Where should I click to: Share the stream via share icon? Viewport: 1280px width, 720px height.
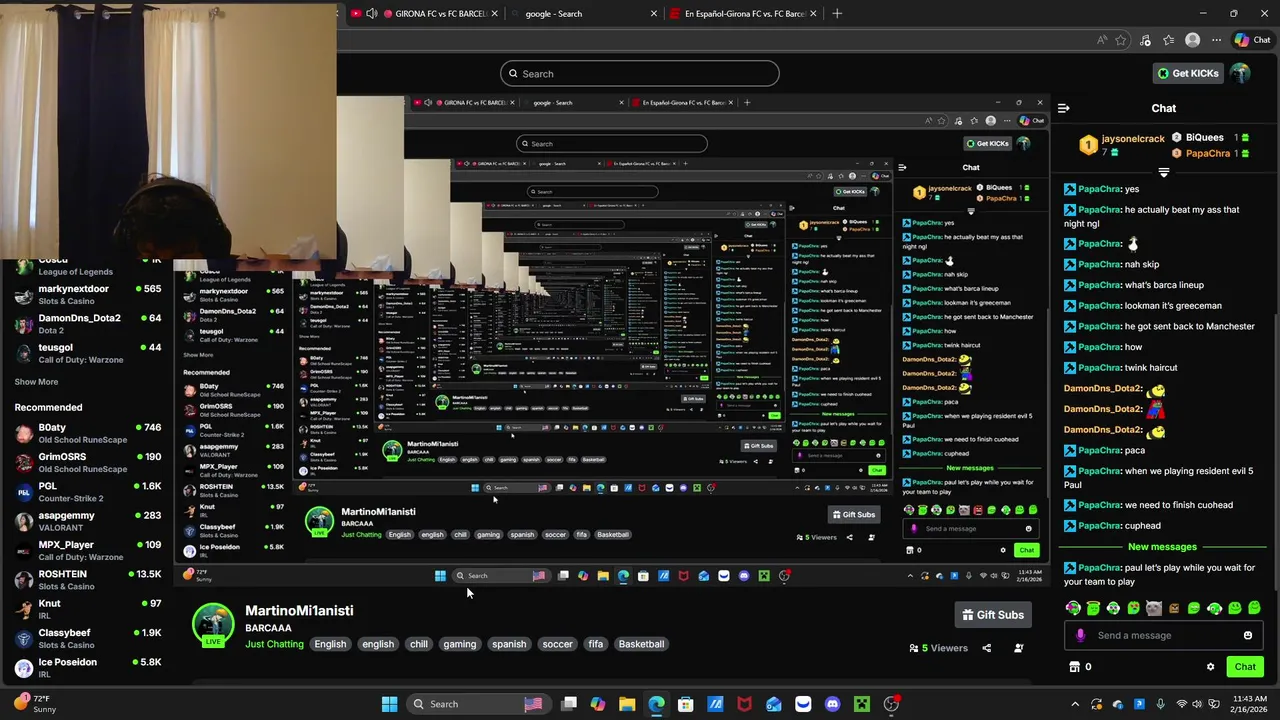pyautogui.click(x=986, y=648)
